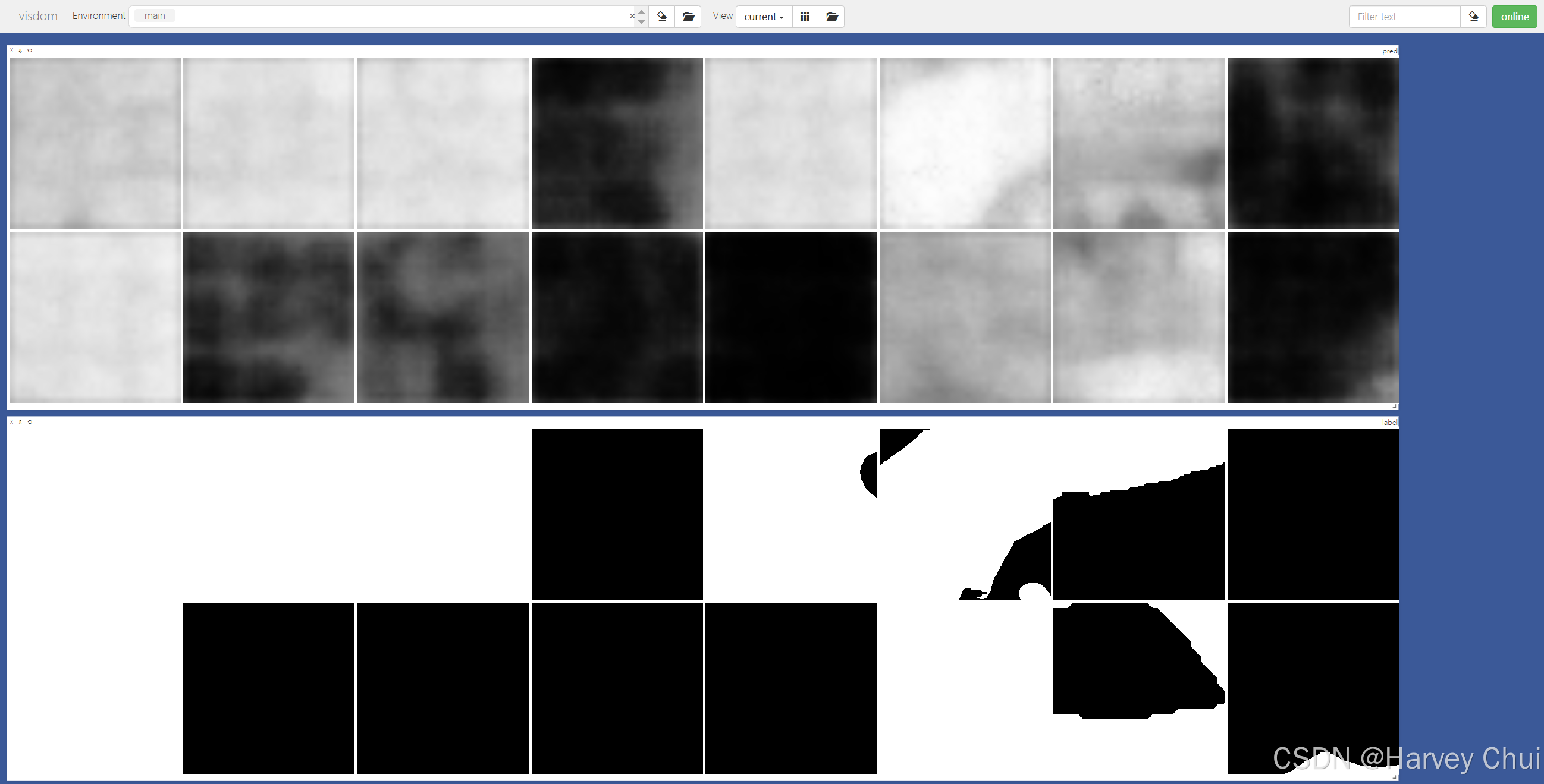Close the pred image window
The width and height of the screenshot is (1544, 784).
[11, 51]
